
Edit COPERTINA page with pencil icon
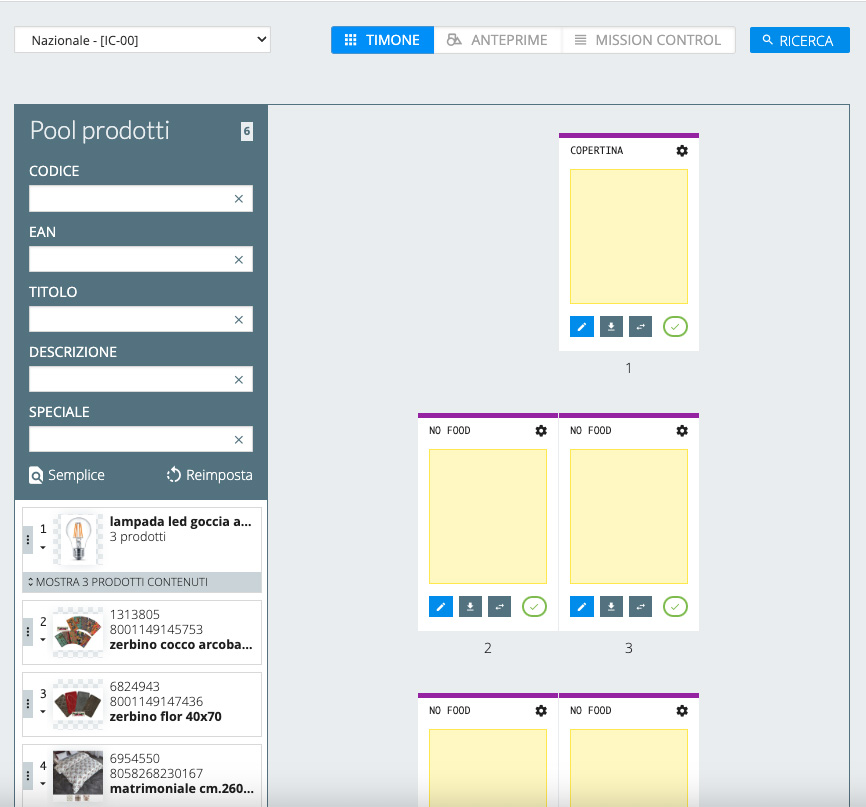click(x=582, y=327)
